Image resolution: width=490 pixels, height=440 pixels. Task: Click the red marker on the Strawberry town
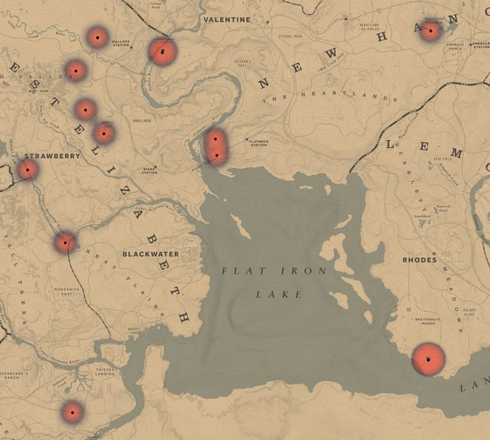(x=28, y=170)
